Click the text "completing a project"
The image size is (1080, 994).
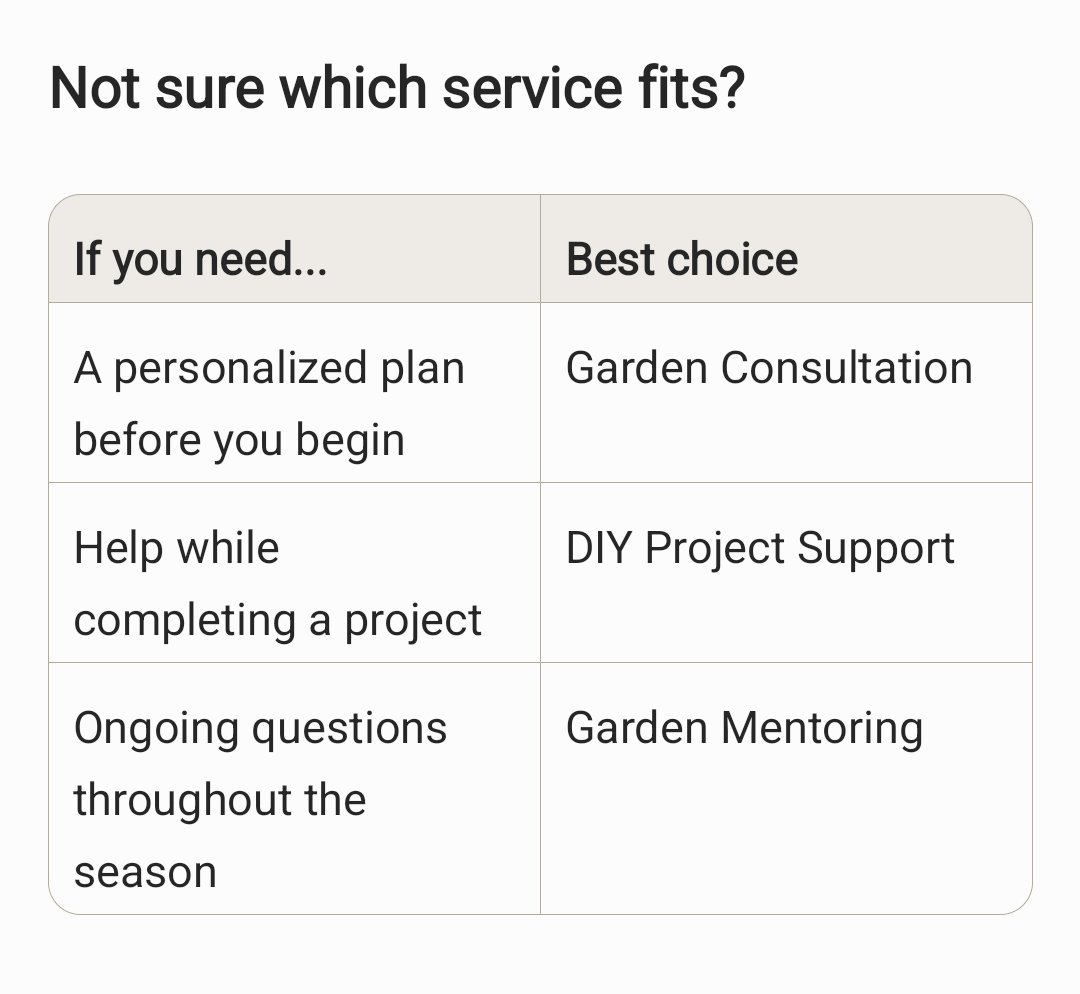tap(278, 621)
